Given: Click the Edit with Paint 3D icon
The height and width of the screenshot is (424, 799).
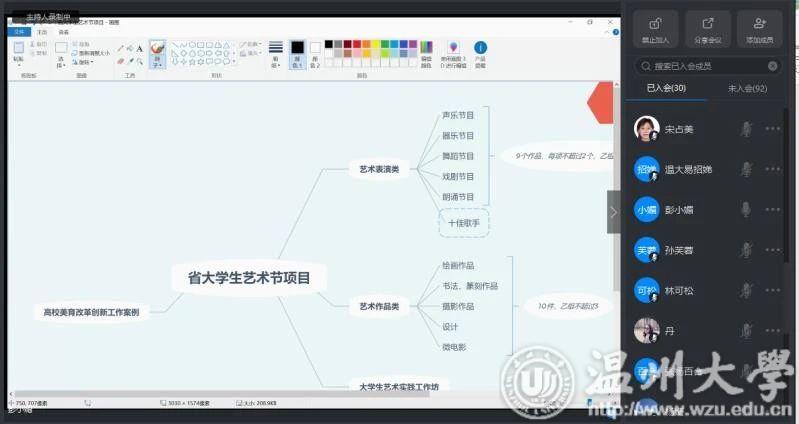Looking at the screenshot, I should (453, 52).
